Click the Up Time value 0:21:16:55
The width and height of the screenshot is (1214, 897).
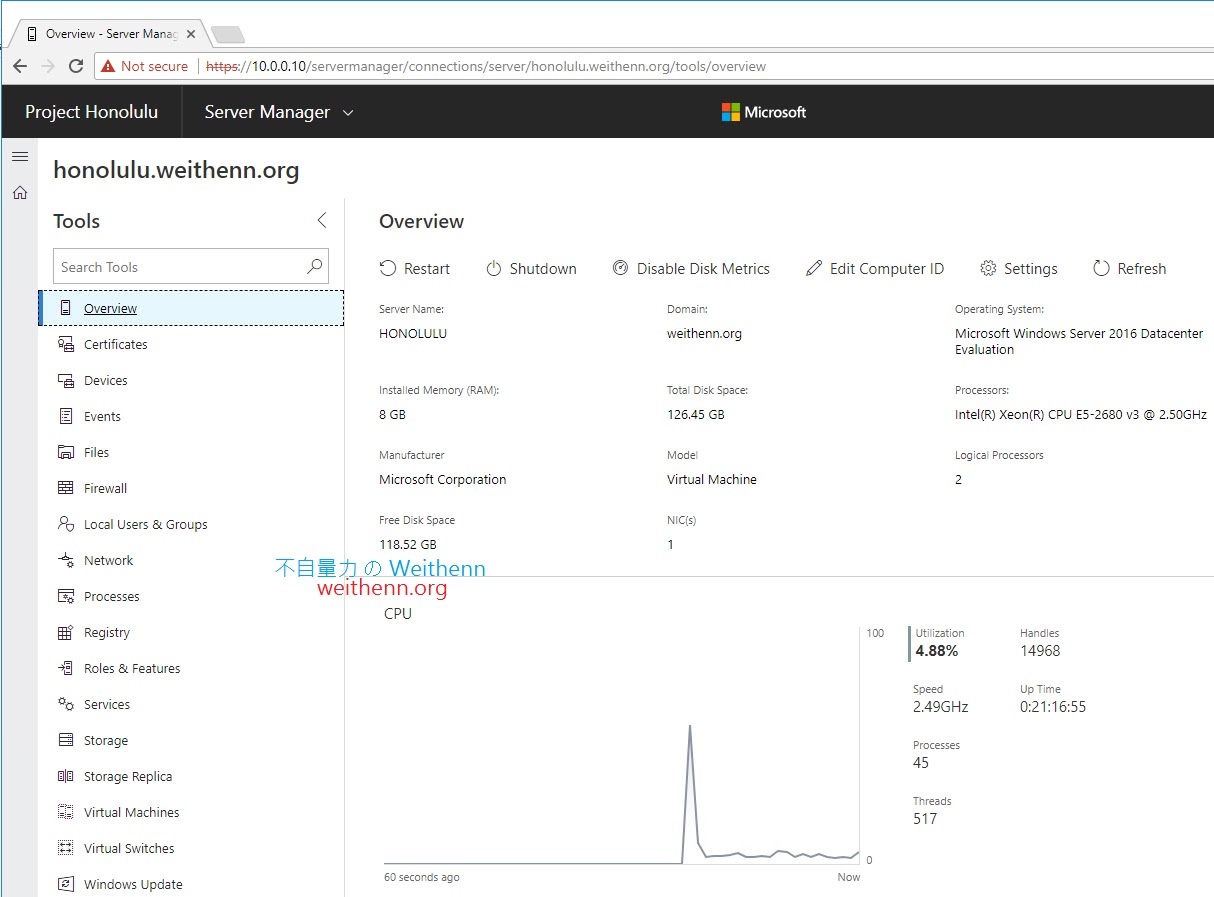[1053, 707]
